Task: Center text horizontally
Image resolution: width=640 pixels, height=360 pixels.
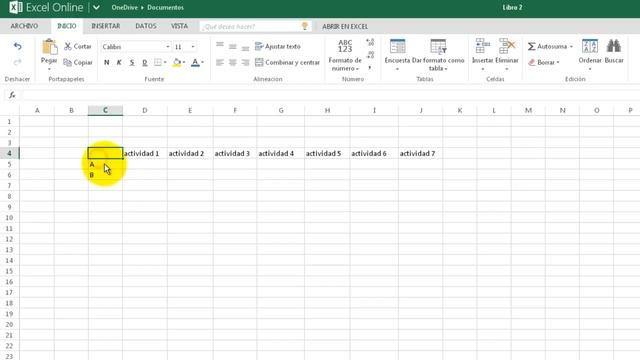Action: [233, 62]
